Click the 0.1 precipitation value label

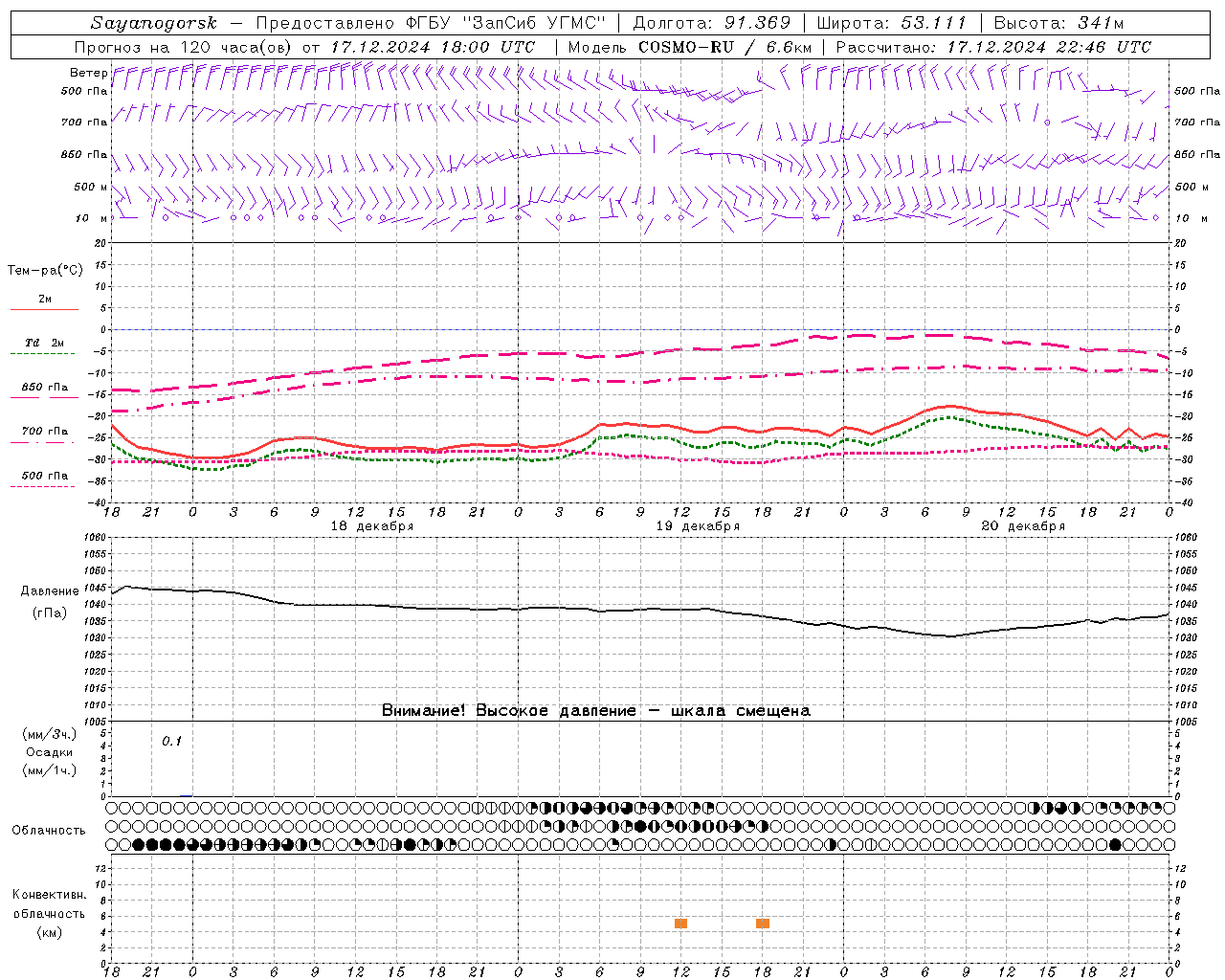pos(171,741)
